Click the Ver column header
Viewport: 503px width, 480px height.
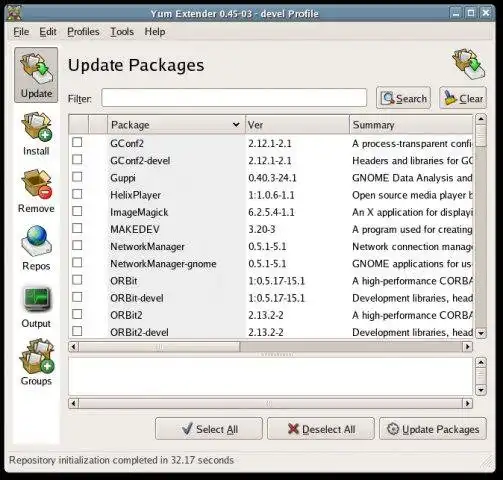pyautogui.click(x=297, y=125)
